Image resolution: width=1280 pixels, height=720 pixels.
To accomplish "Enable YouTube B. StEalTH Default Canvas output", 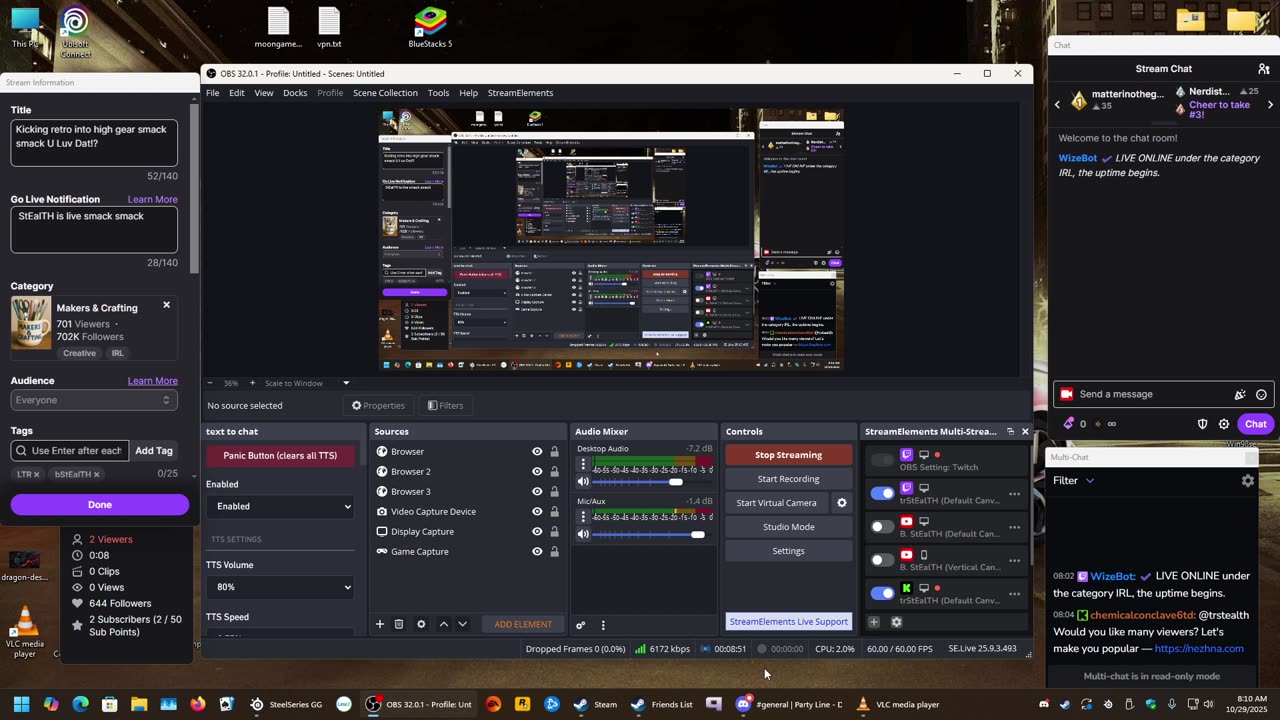I will [x=882, y=527].
